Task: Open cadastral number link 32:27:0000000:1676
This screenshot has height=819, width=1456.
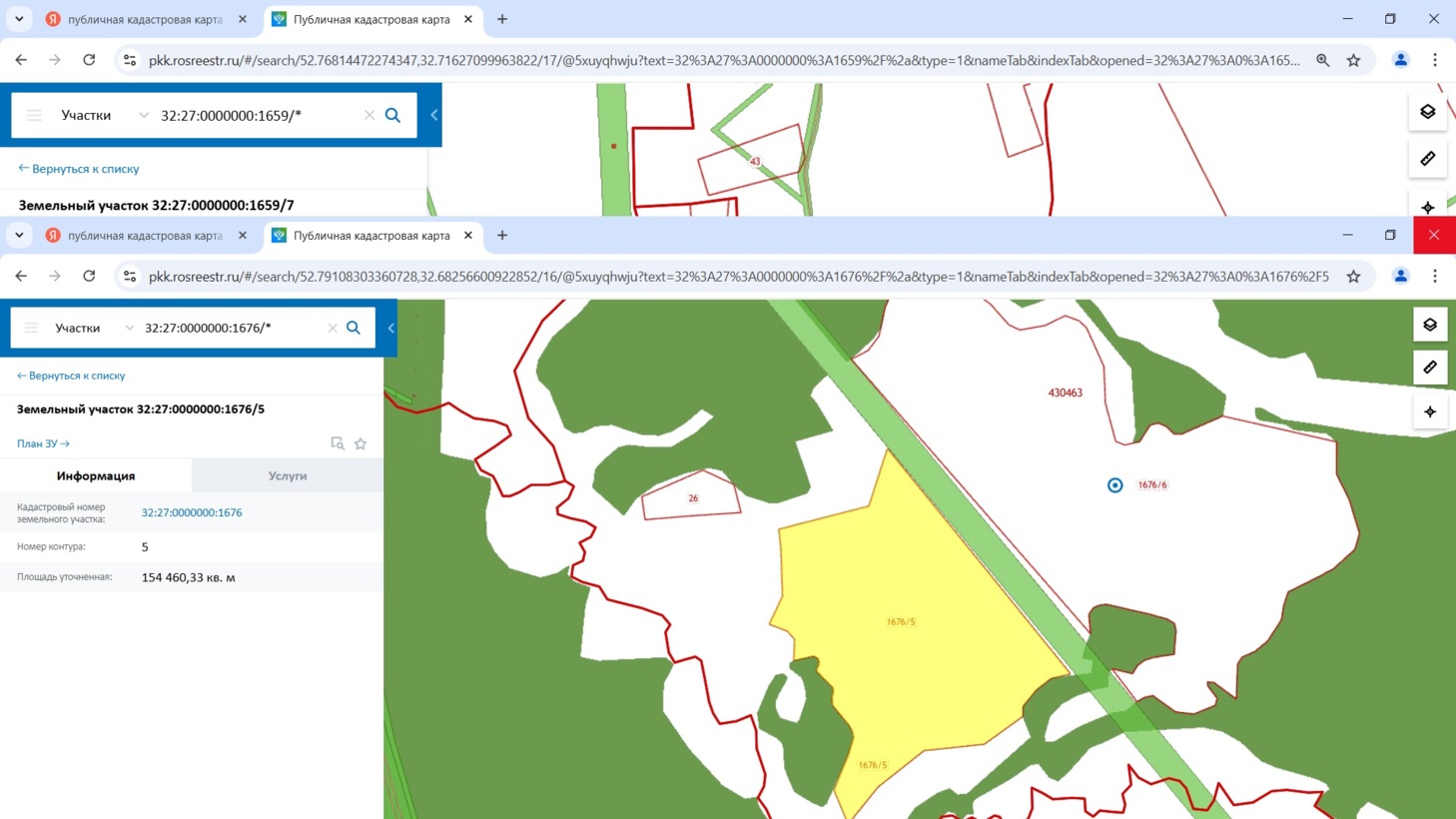Action: (192, 512)
